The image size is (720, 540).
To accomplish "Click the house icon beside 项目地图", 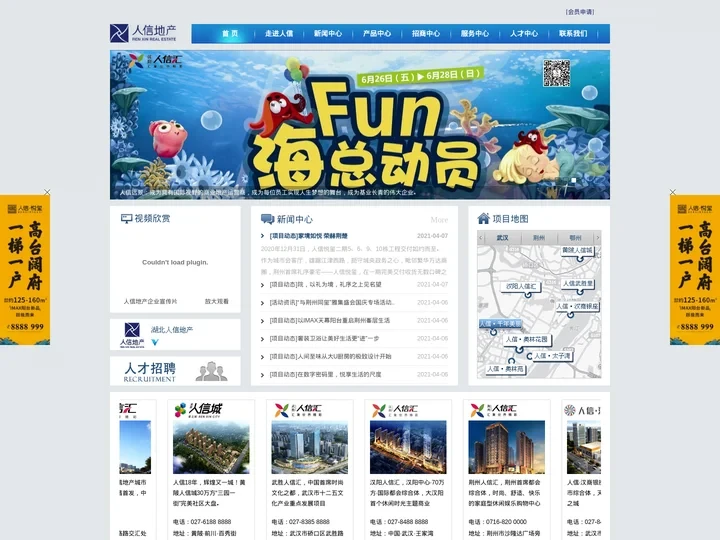I will click(484, 218).
